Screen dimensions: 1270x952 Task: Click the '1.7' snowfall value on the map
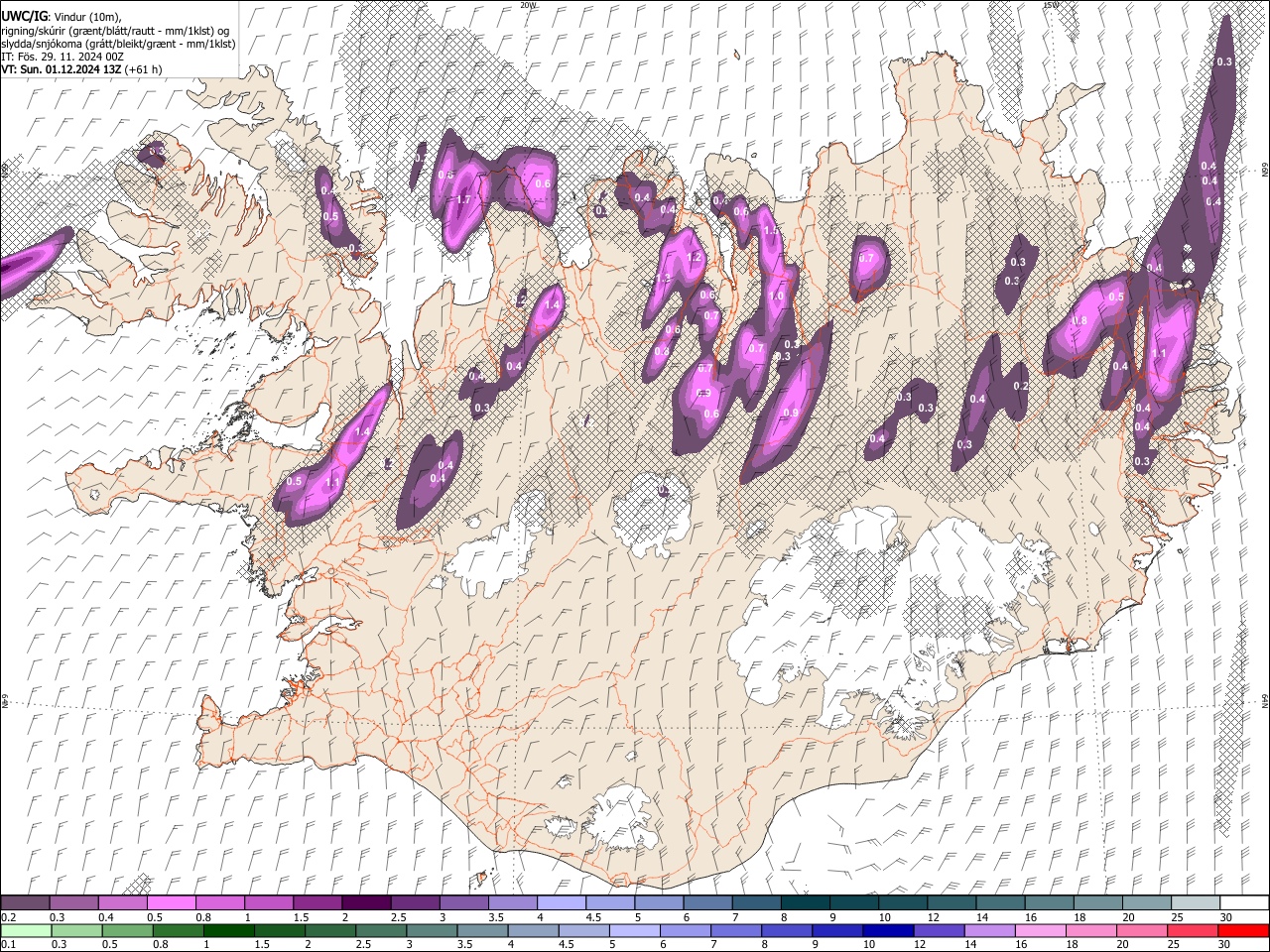pyautogui.click(x=463, y=199)
